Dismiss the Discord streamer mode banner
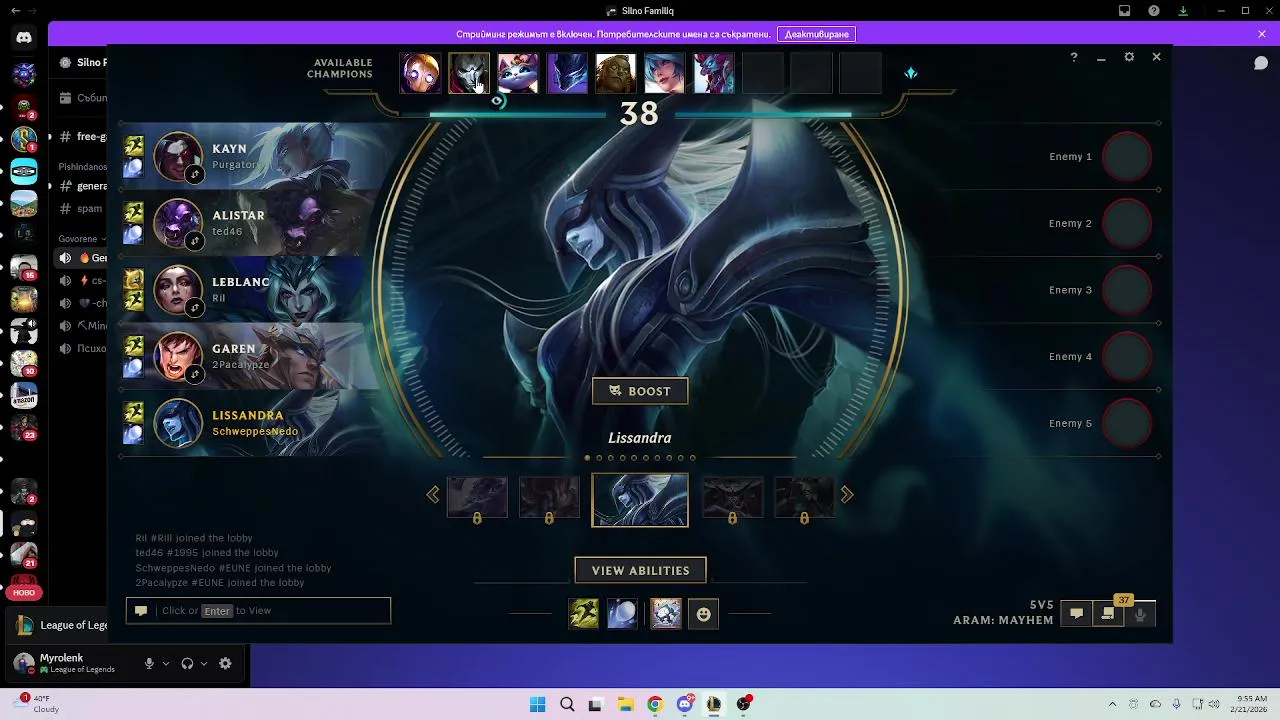This screenshot has width=1280, height=720. (1262, 34)
